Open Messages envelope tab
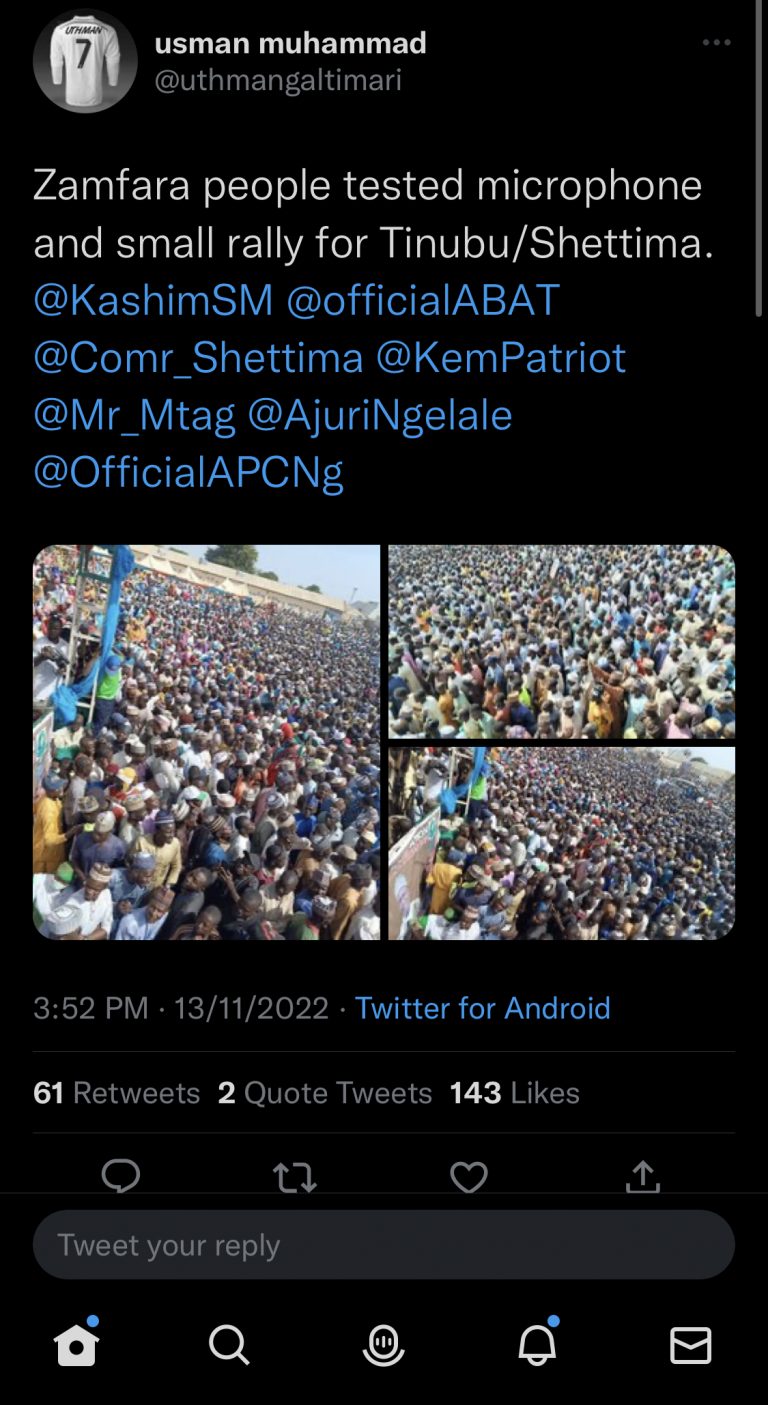Viewport: 768px width, 1405px height. click(690, 1346)
